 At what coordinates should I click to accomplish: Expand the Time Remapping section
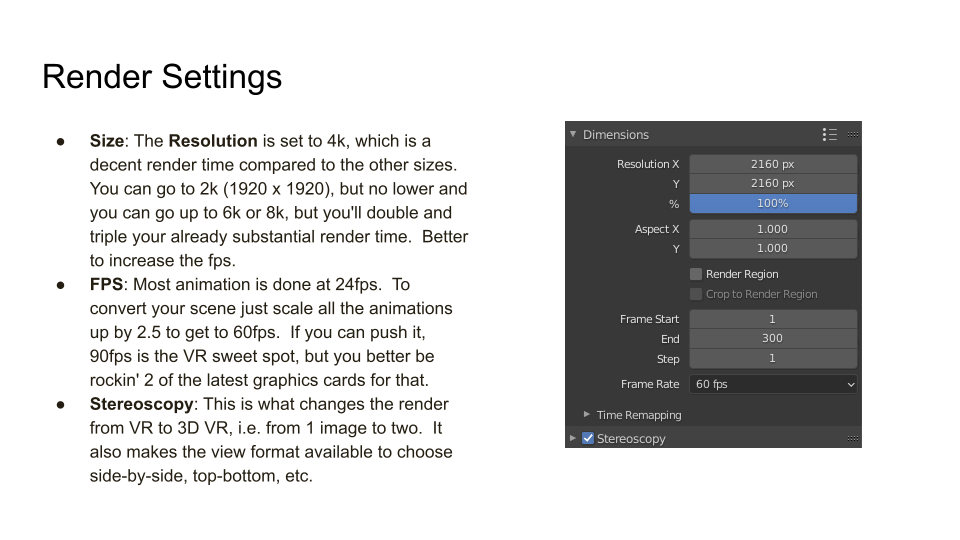tap(587, 414)
